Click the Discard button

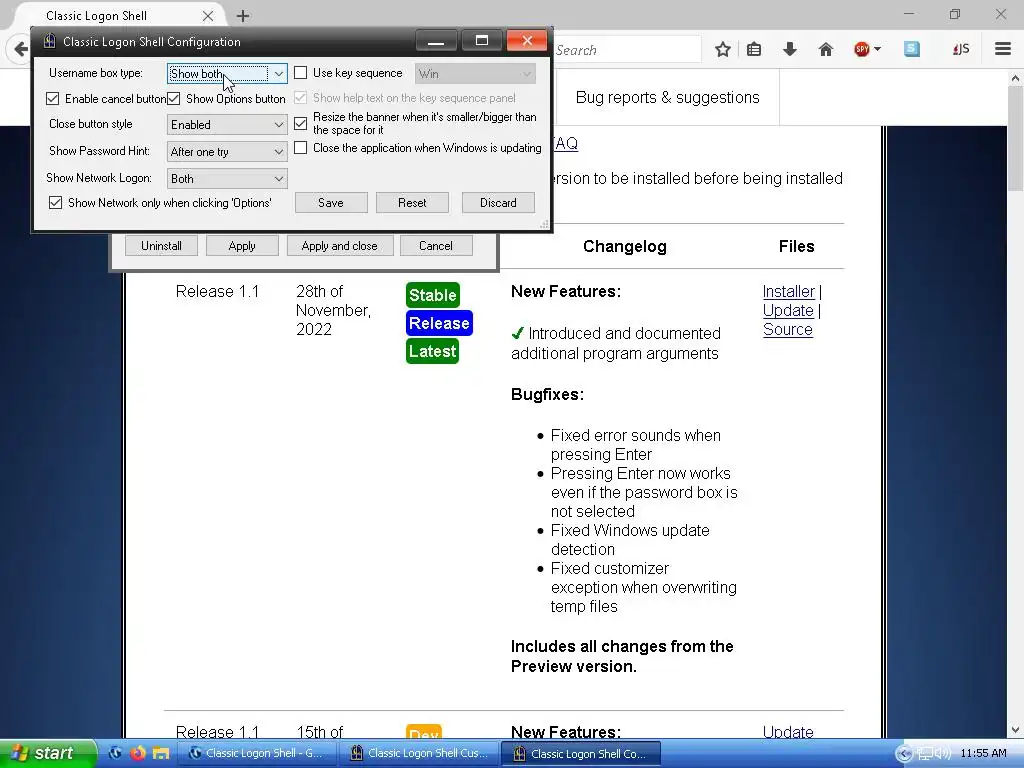[498, 202]
